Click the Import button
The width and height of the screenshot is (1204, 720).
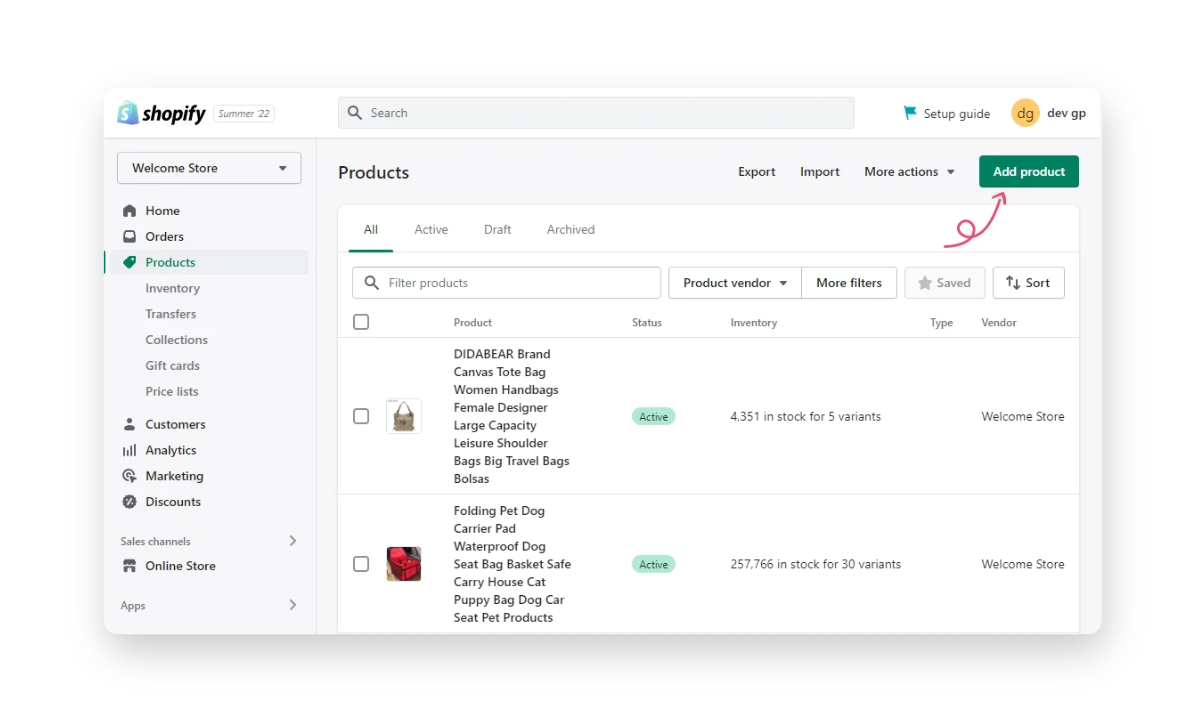(x=820, y=172)
